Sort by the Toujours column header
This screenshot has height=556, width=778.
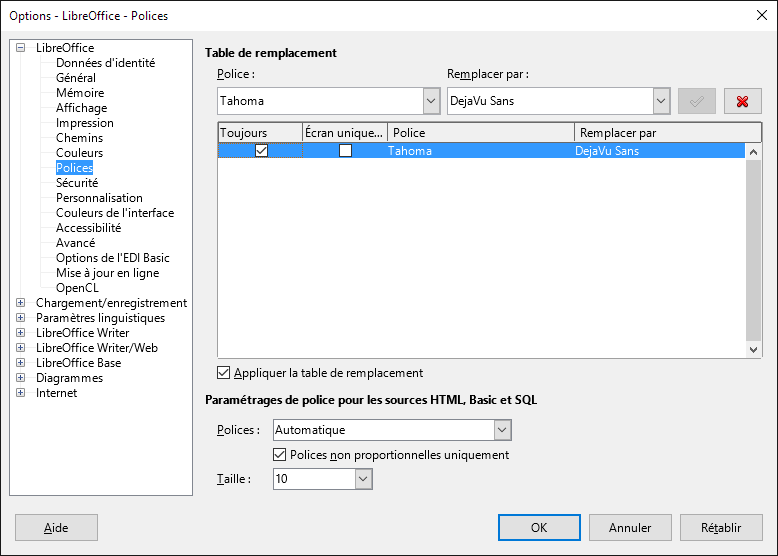(260, 132)
